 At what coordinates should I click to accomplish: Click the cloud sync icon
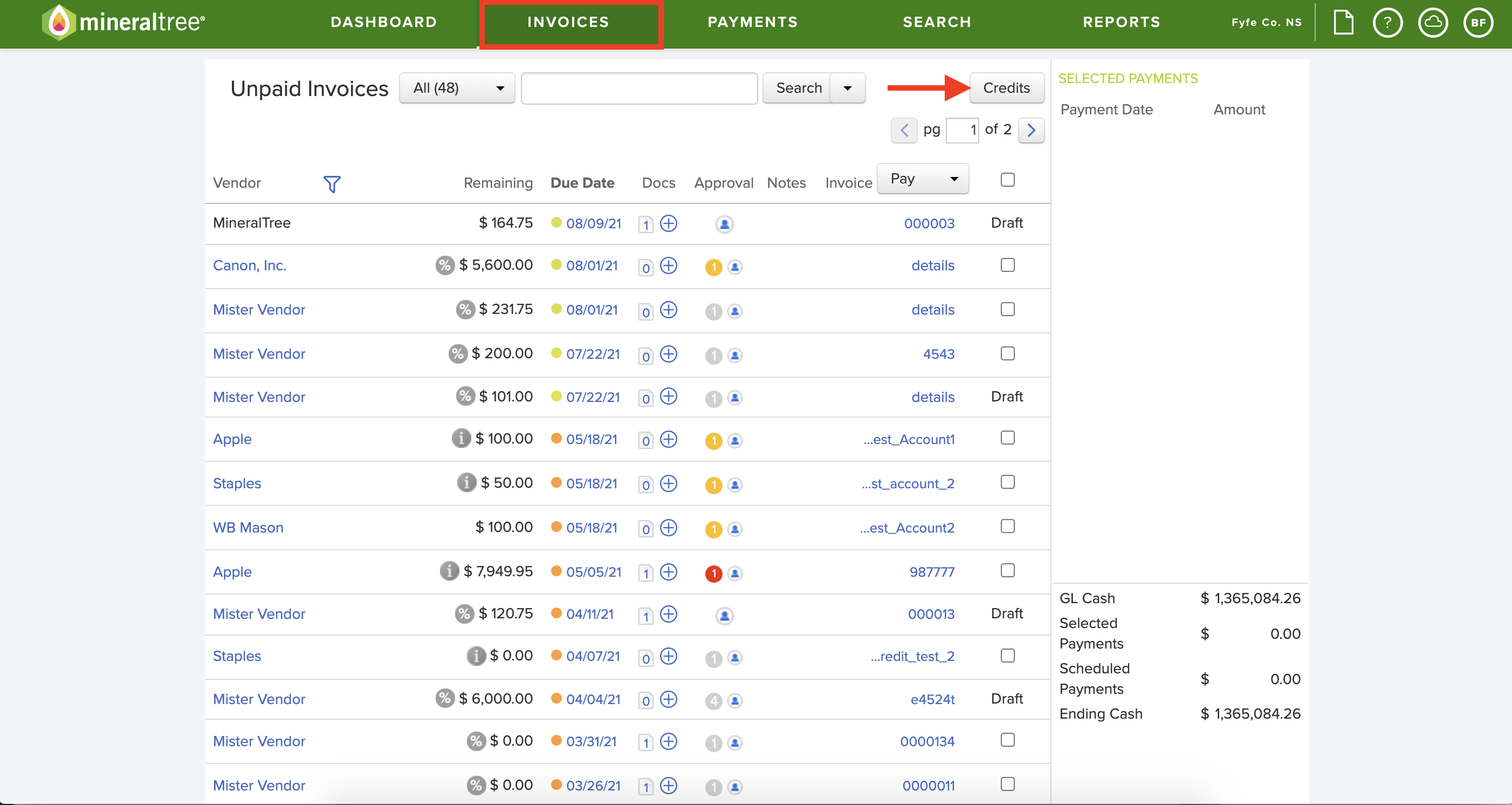(x=1433, y=23)
